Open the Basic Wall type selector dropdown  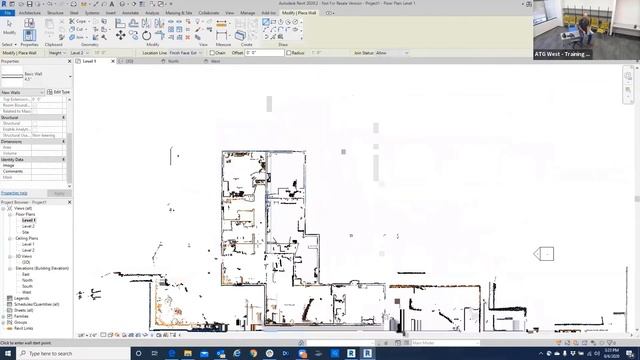pyautogui.click(x=70, y=76)
